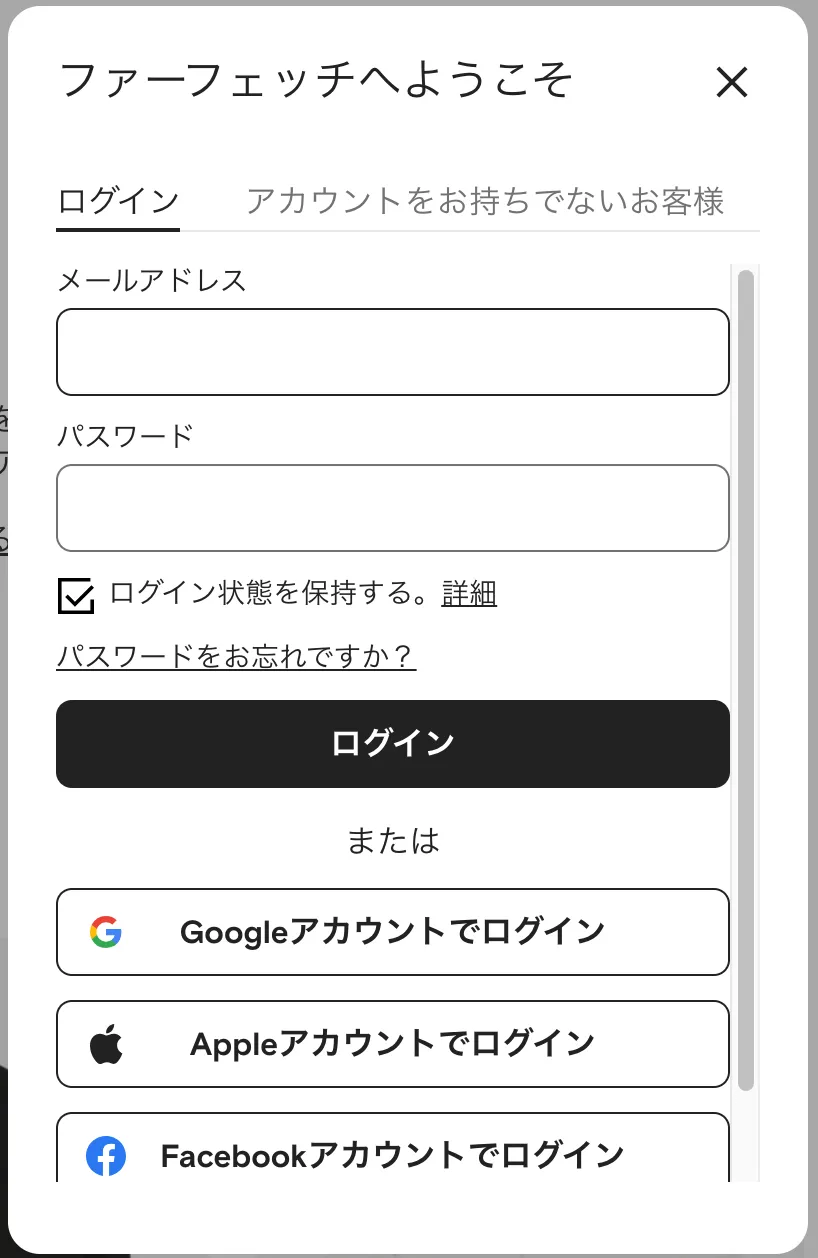
Task: Click the パスワード field label
Action: (x=125, y=436)
